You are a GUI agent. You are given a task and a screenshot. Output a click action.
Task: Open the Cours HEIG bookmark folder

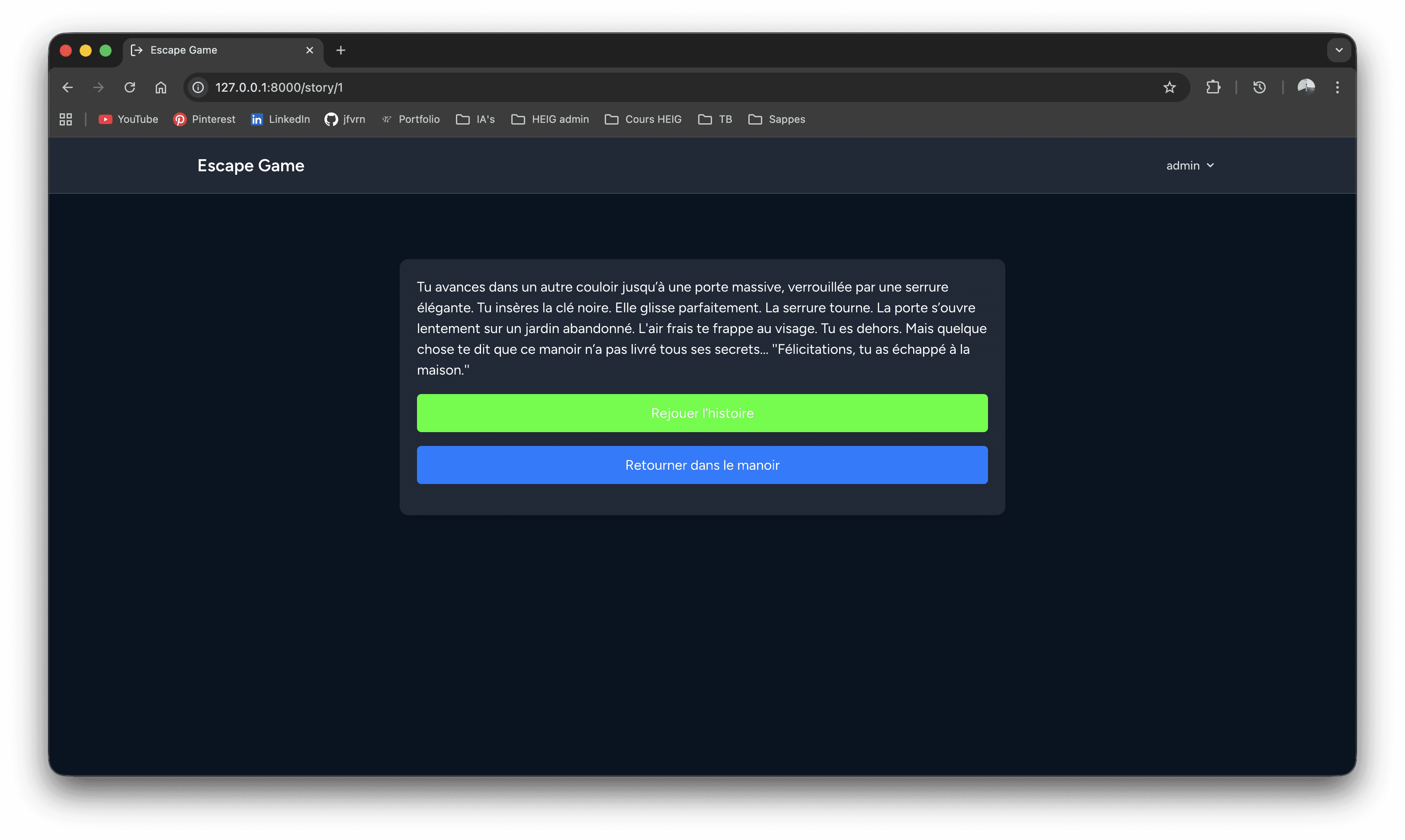tap(643, 119)
